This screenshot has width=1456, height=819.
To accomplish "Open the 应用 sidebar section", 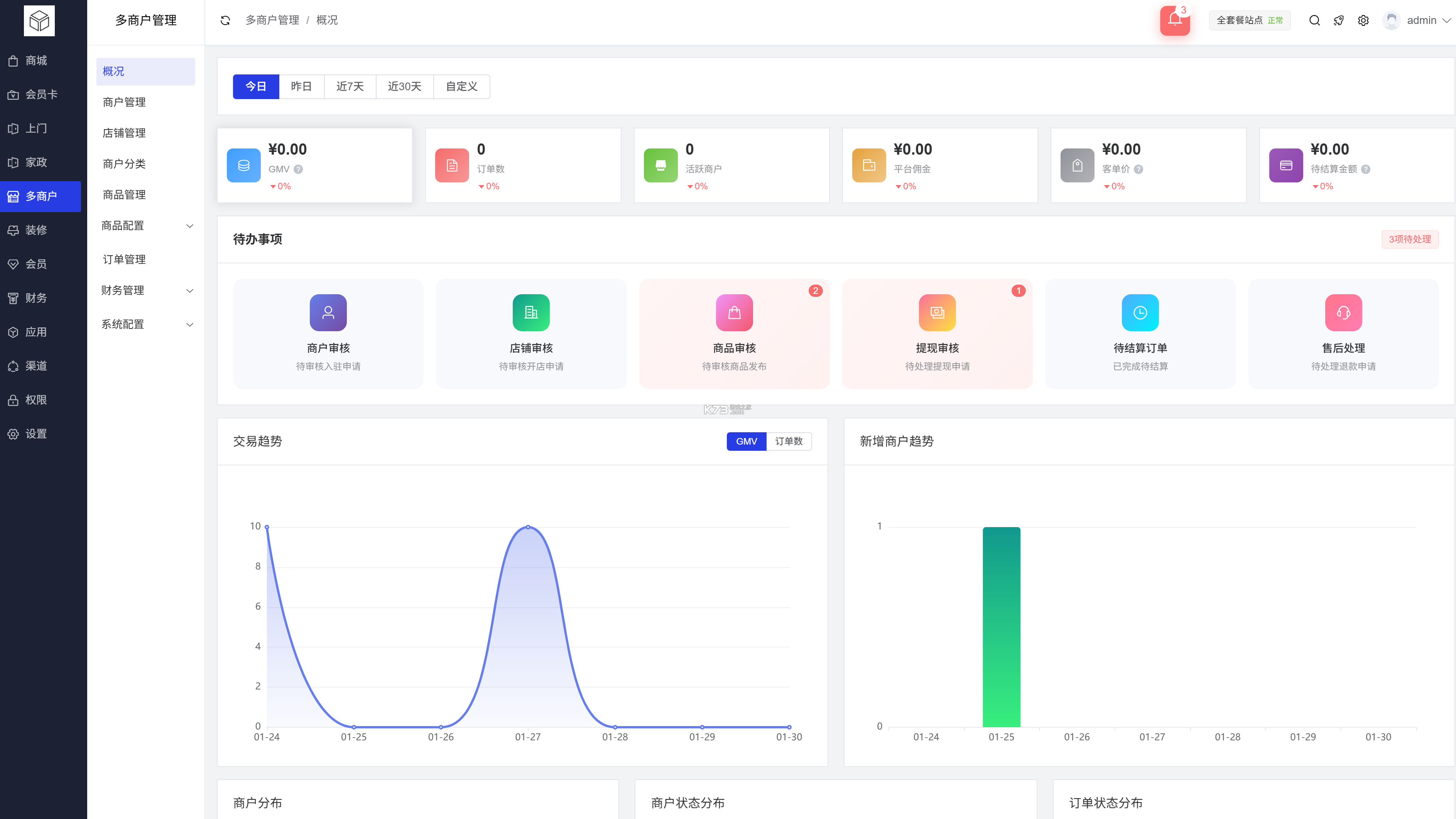I will [40, 332].
